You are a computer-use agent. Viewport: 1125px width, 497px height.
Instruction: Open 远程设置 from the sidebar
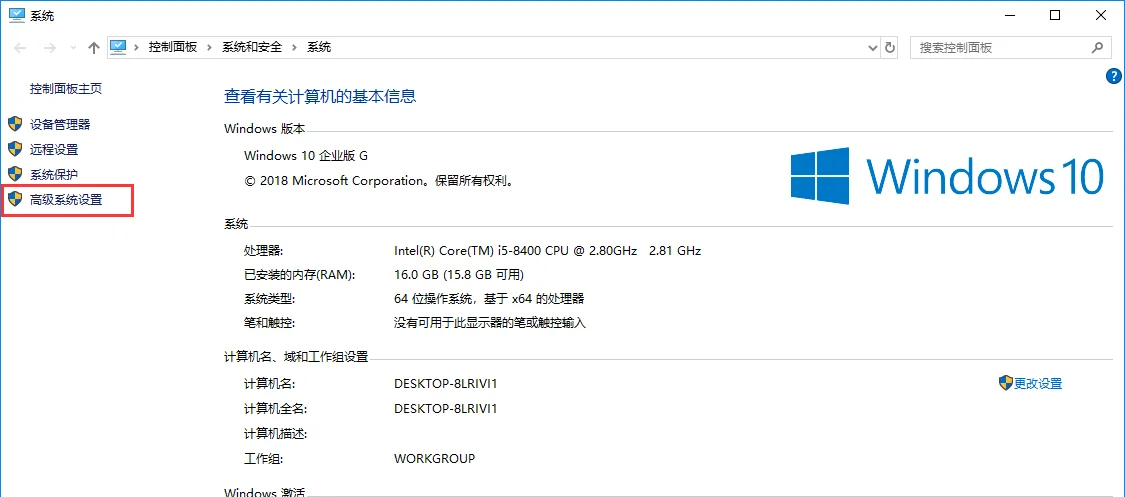pos(54,150)
